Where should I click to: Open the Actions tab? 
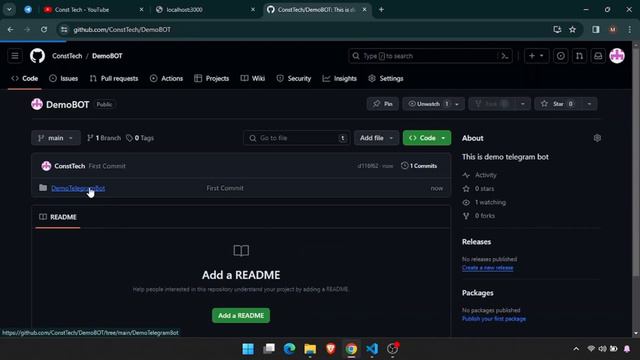167,78
